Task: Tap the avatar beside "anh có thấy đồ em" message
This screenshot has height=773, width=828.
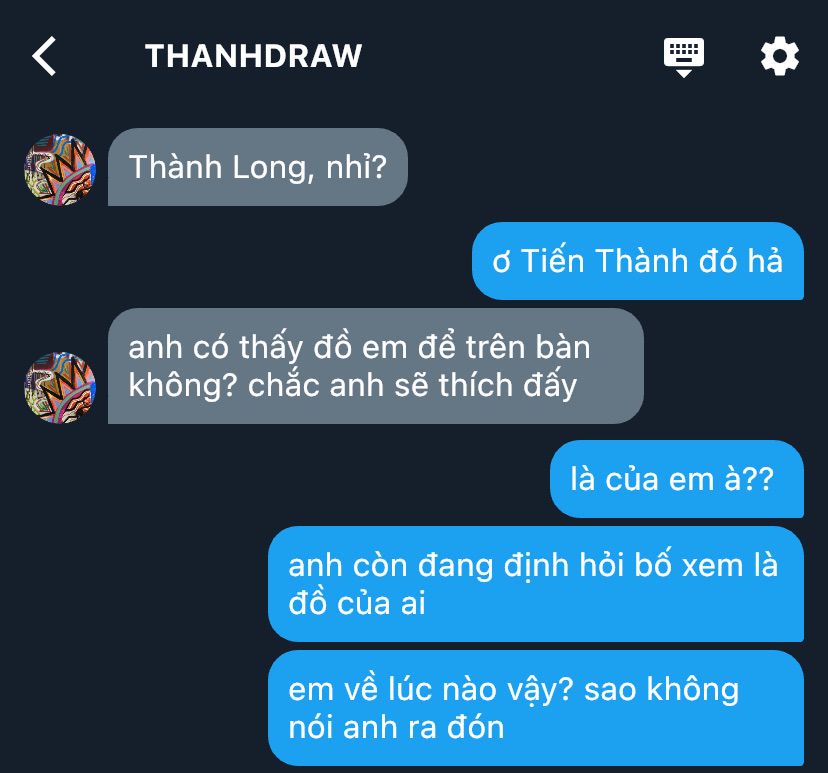Action: (60, 388)
